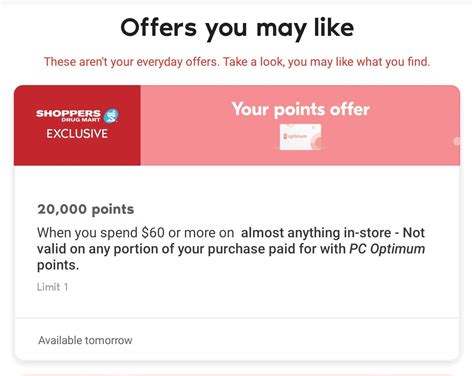The width and height of the screenshot is (474, 376).
Task: Select the italic "PC Optimum" text
Action: (x=387, y=249)
